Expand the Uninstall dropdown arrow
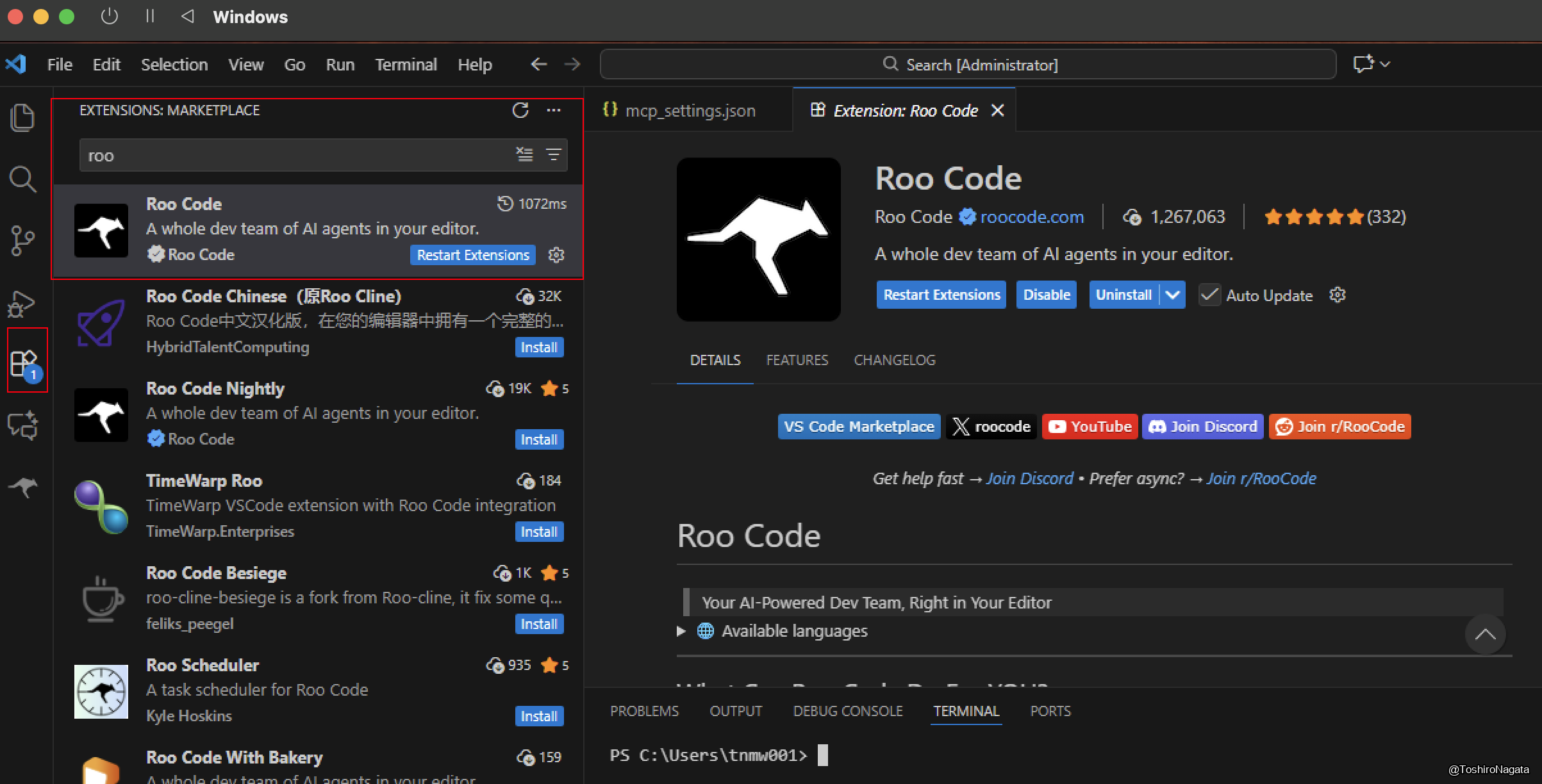Screen dimensions: 1542x784 point(1173,295)
